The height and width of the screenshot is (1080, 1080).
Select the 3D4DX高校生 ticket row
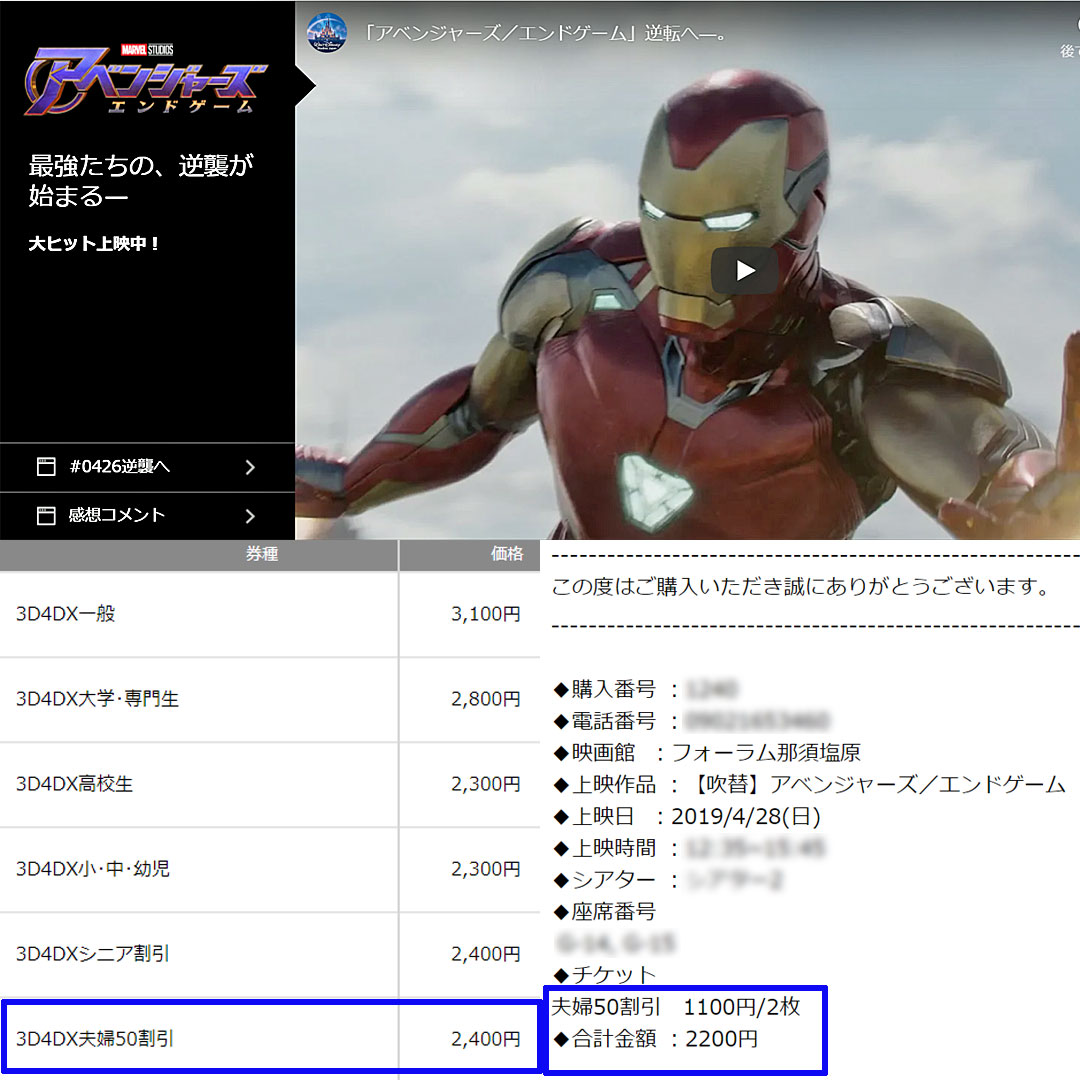269,785
